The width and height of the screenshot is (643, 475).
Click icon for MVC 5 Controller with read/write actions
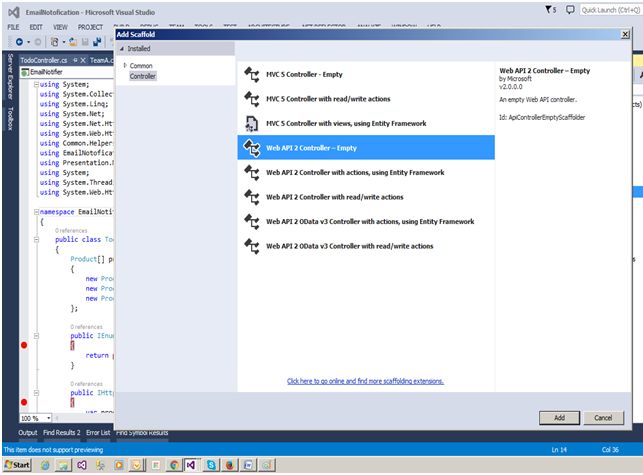click(x=252, y=99)
